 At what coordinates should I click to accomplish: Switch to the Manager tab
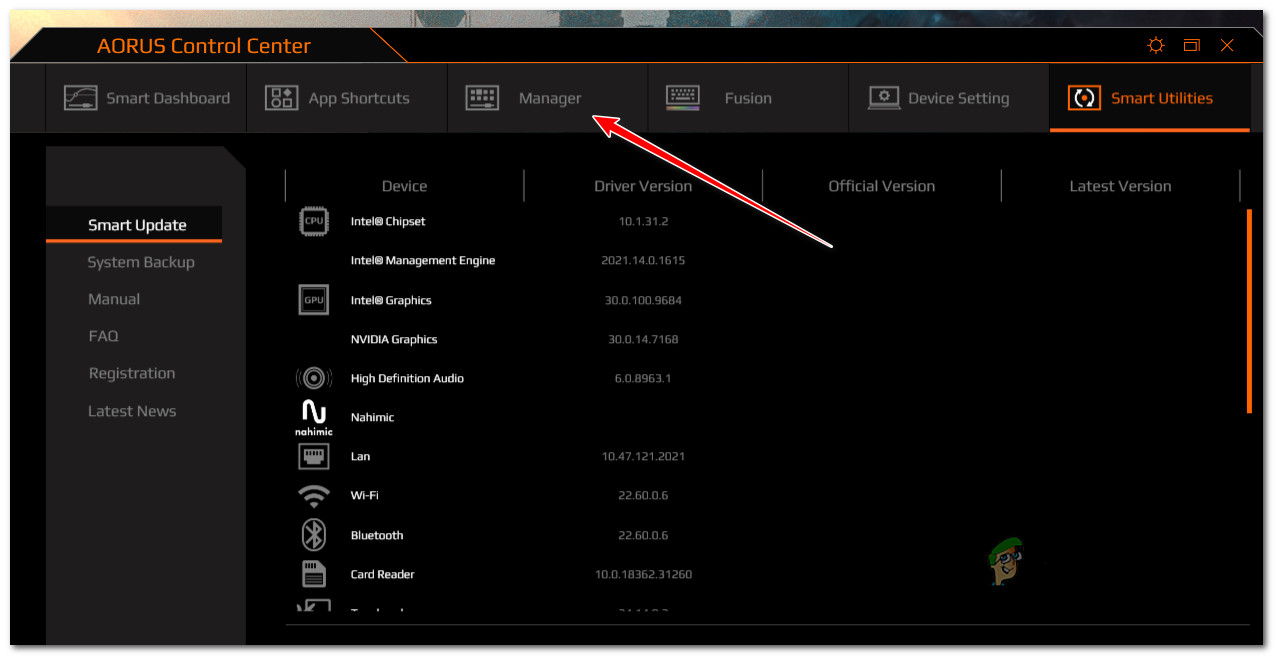point(548,98)
